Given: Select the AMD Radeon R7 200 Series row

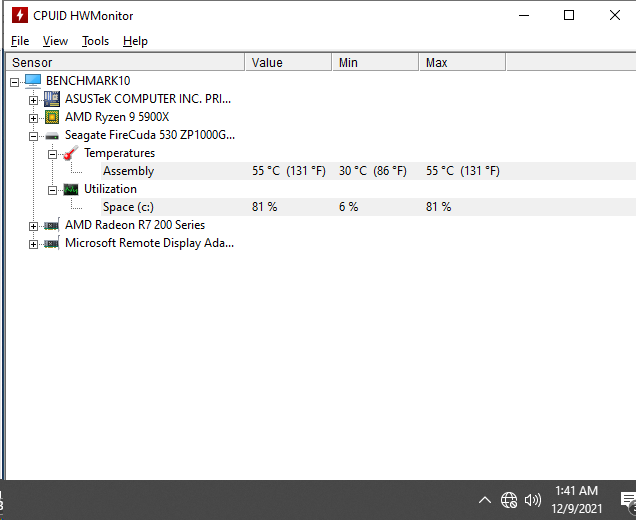Looking at the screenshot, I should tap(135, 225).
